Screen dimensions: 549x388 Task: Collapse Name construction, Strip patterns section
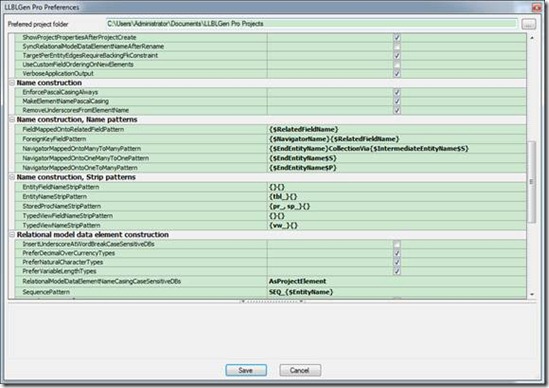(12, 177)
